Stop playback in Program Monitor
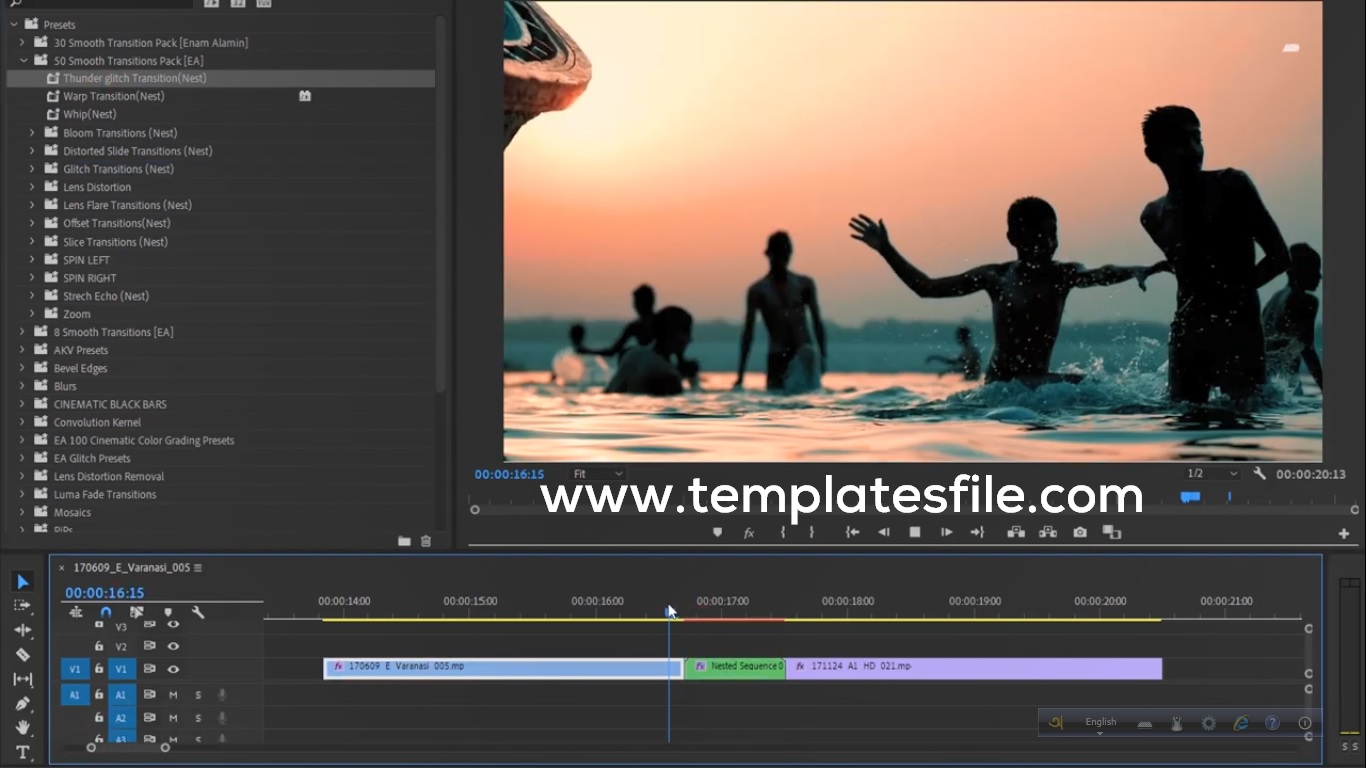 pos(914,533)
